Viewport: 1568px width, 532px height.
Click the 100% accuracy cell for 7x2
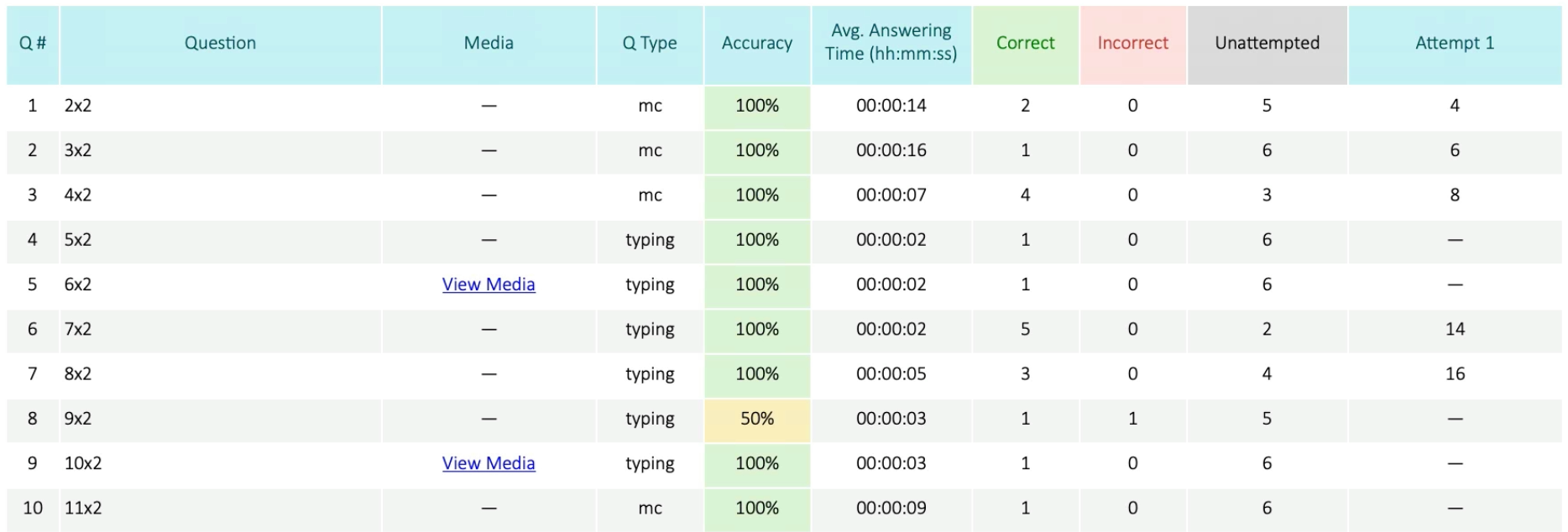(x=756, y=329)
